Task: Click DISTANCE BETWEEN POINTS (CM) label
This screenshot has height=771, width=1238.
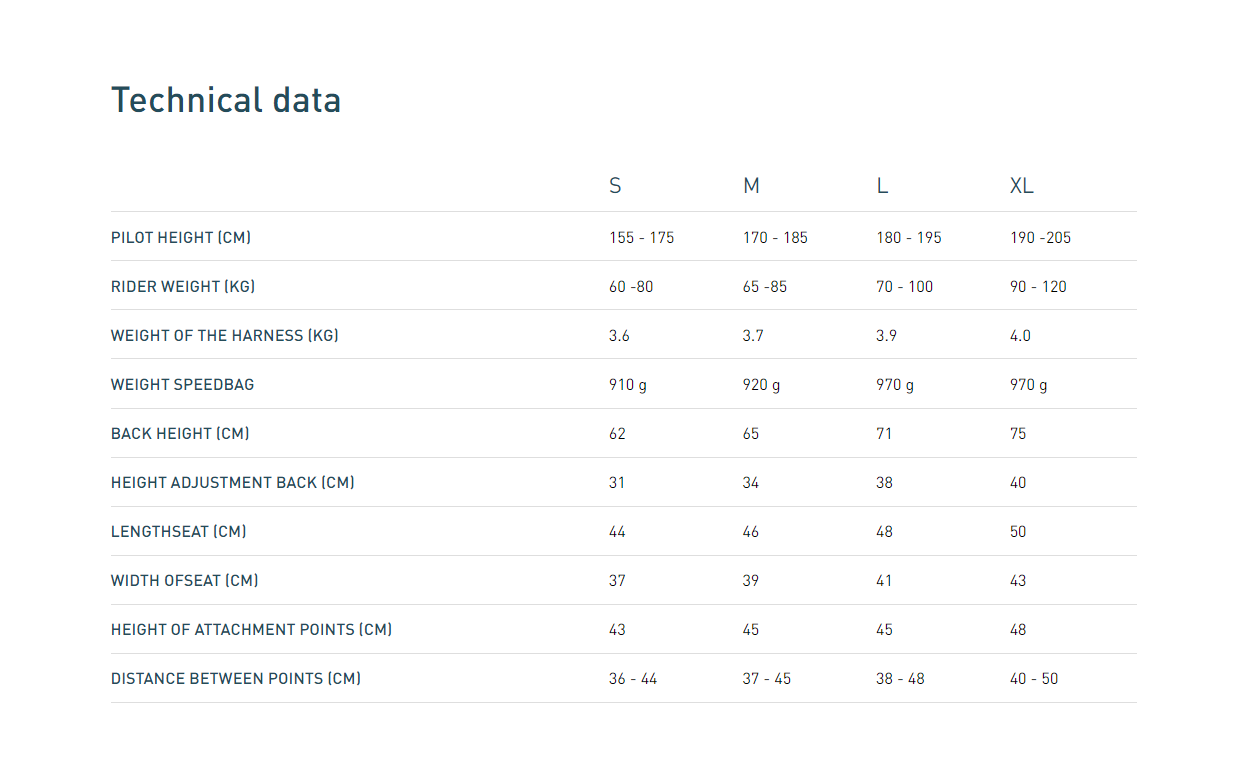Action: pos(236,679)
